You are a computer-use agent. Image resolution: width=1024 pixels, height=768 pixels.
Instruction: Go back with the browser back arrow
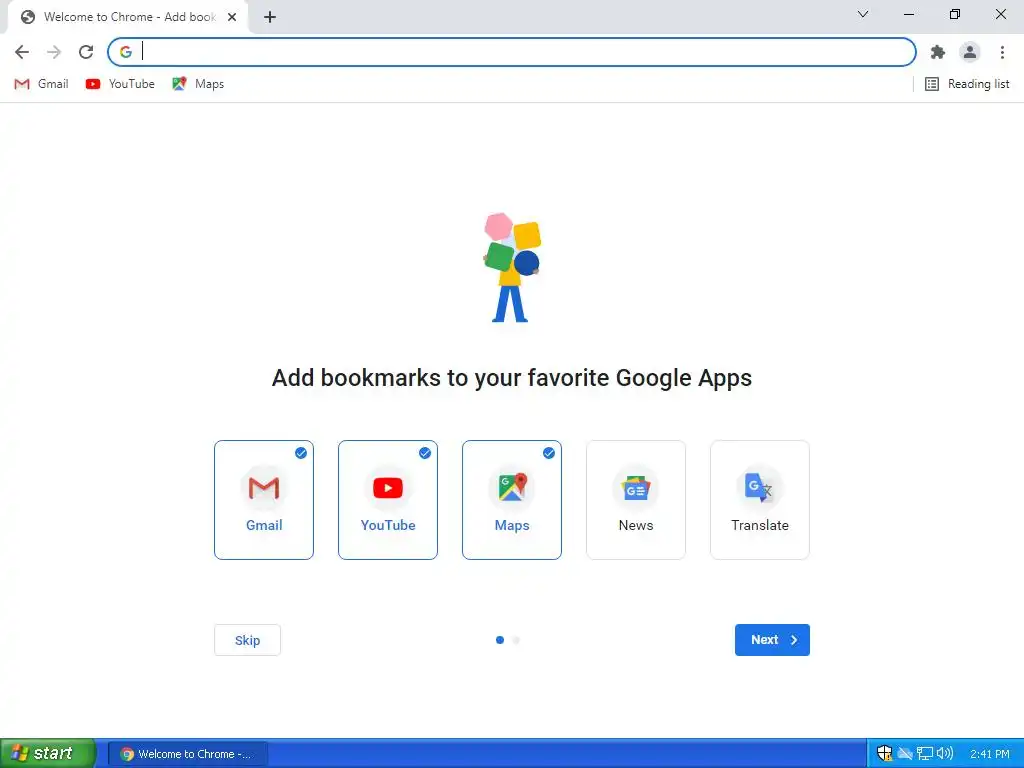click(x=22, y=52)
